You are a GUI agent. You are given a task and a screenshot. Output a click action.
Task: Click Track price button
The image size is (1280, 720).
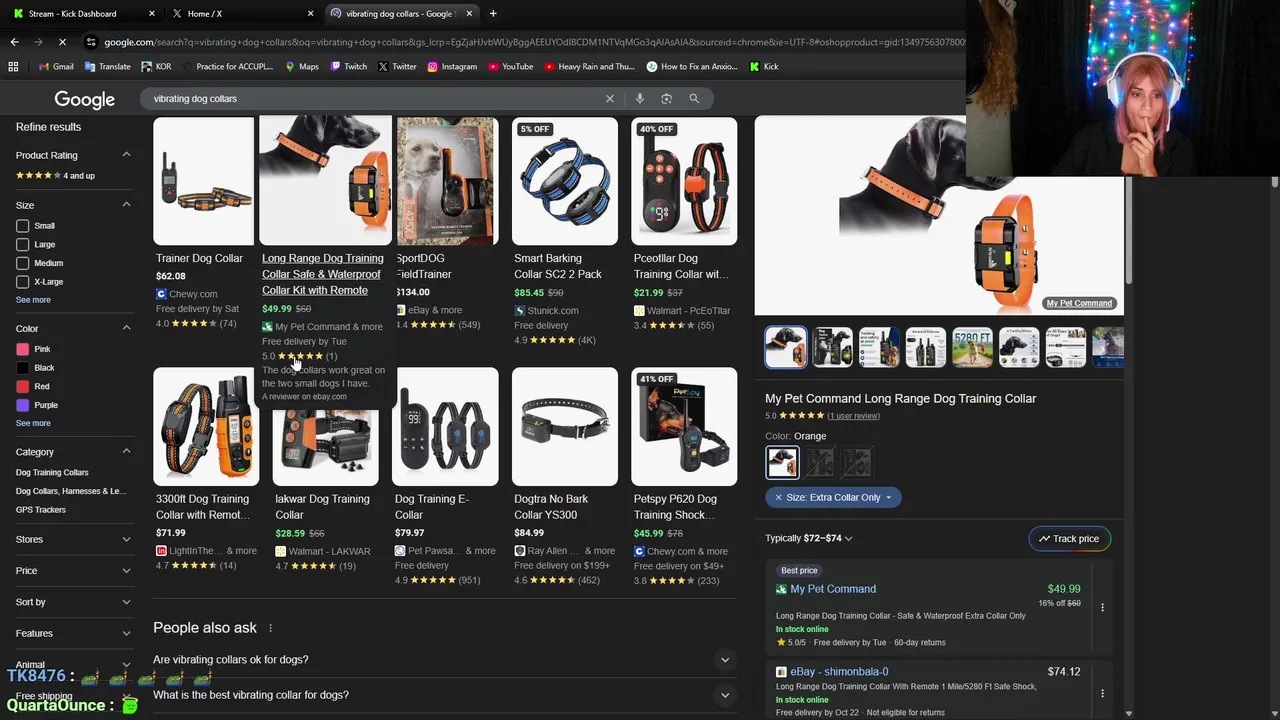[1069, 539]
